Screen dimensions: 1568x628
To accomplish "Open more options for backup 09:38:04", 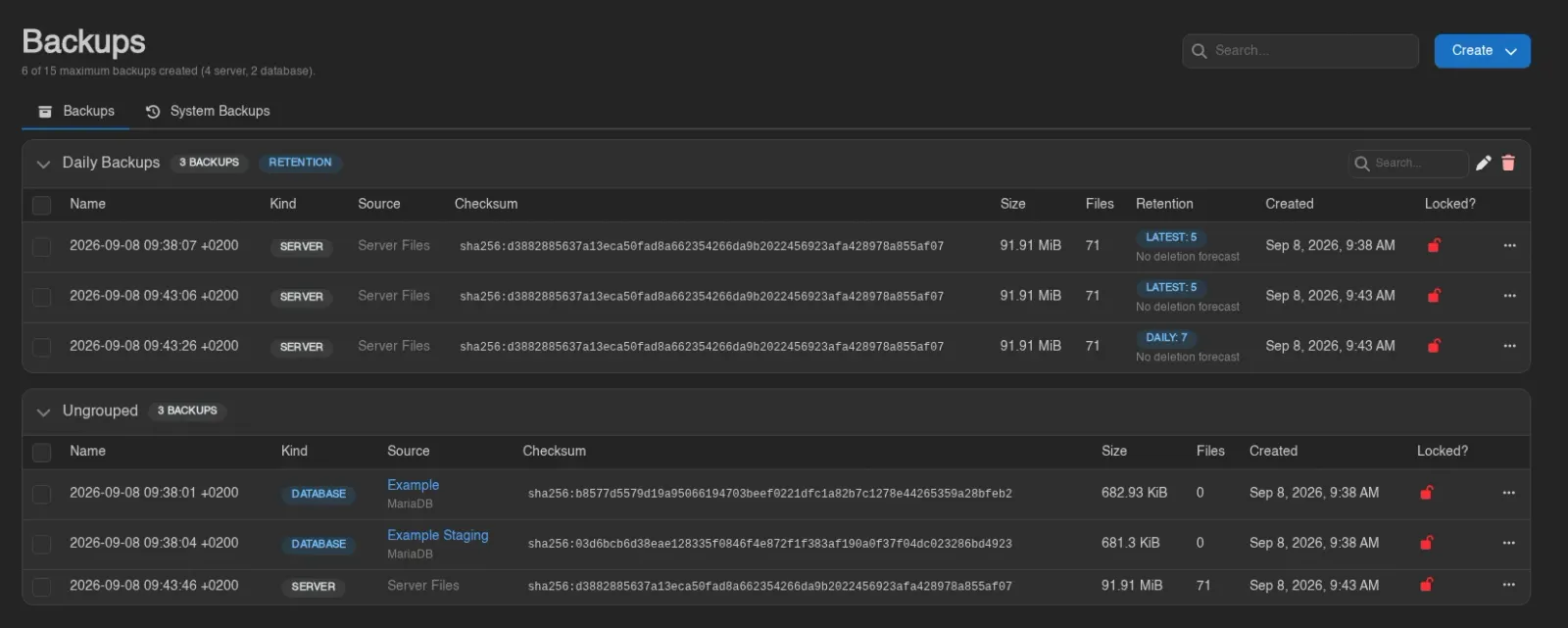I will 1508,543.
